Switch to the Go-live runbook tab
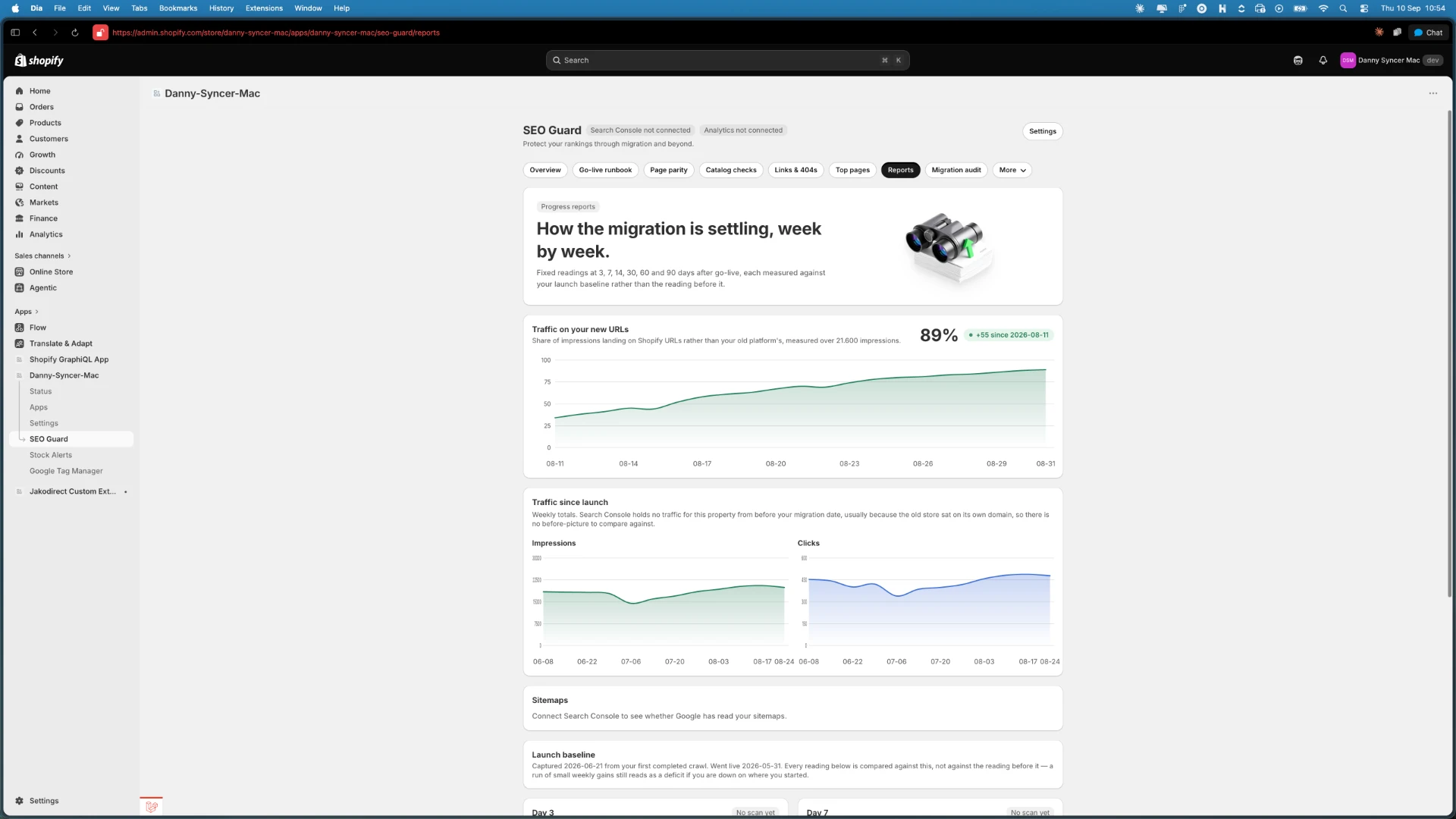Viewport: 1456px width, 819px height. click(605, 170)
